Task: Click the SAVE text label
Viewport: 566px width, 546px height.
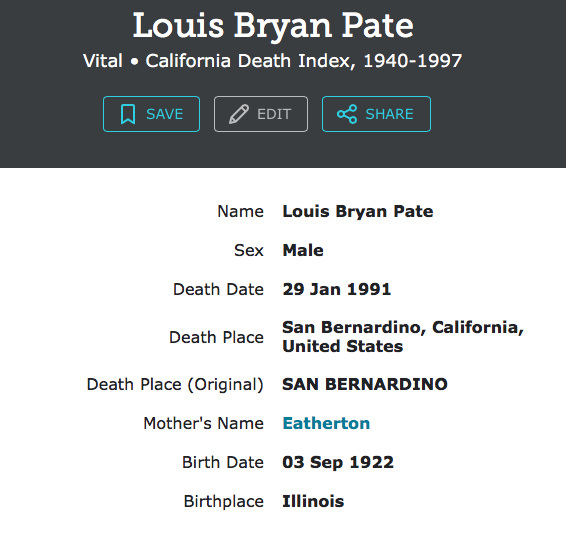Action: [x=165, y=114]
